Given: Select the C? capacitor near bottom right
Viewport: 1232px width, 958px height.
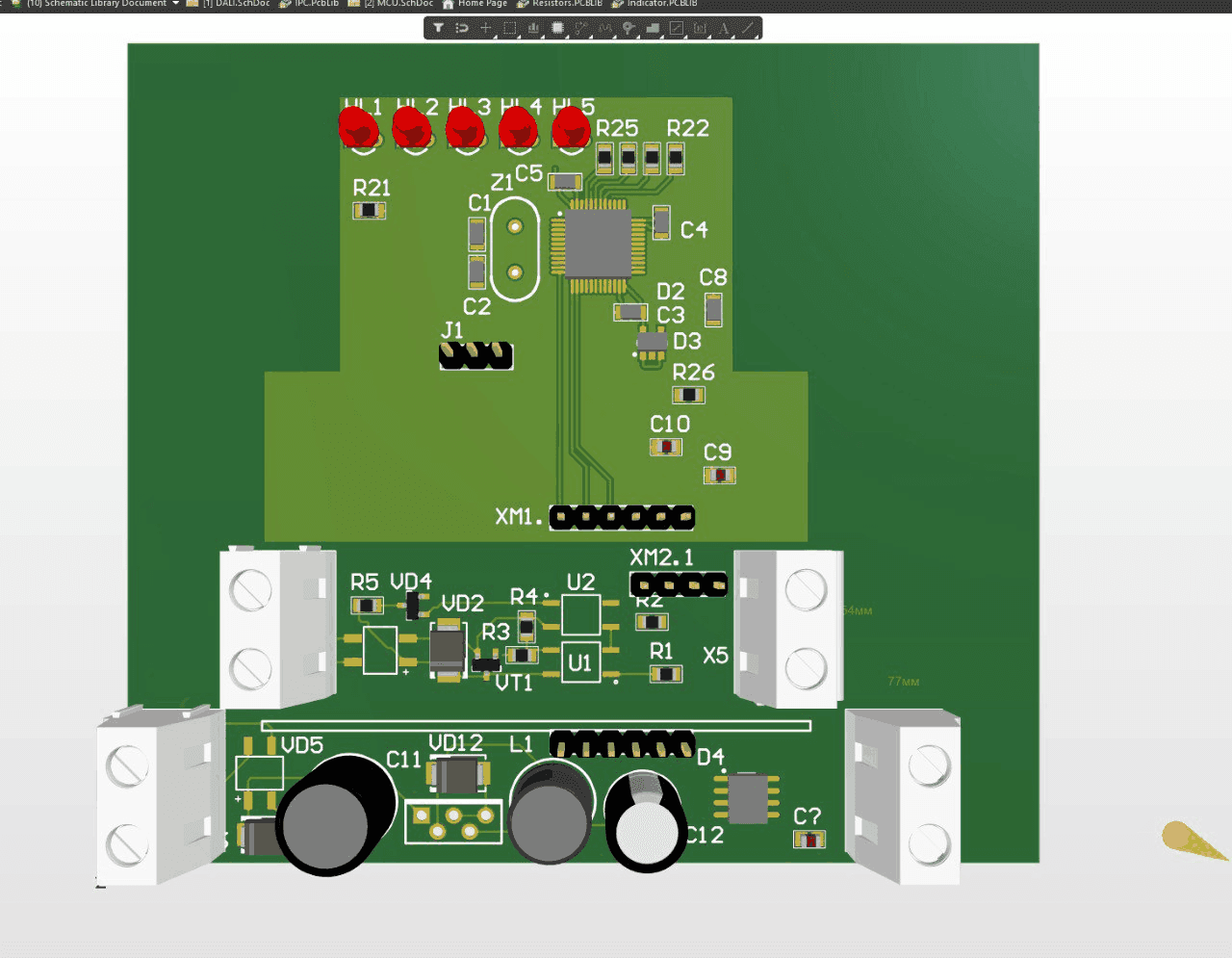Looking at the screenshot, I should [809, 840].
